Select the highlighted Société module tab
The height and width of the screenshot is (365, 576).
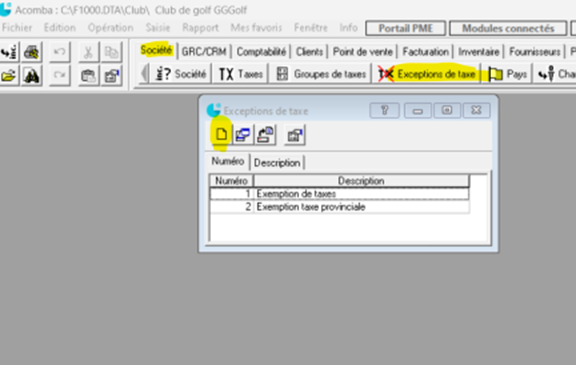156,50
